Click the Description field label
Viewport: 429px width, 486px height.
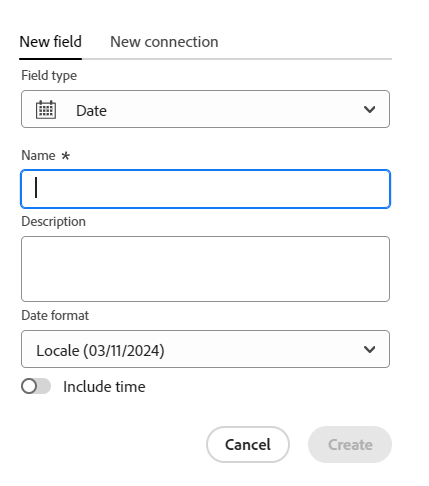point(53,221)
